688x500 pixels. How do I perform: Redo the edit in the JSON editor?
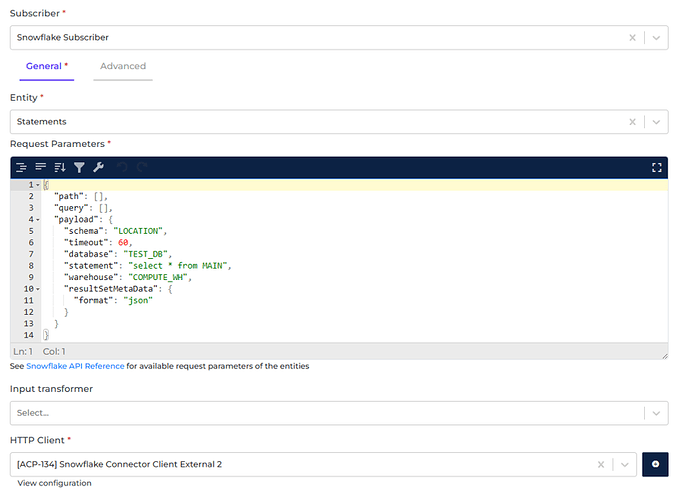click(x=142, y=167)
